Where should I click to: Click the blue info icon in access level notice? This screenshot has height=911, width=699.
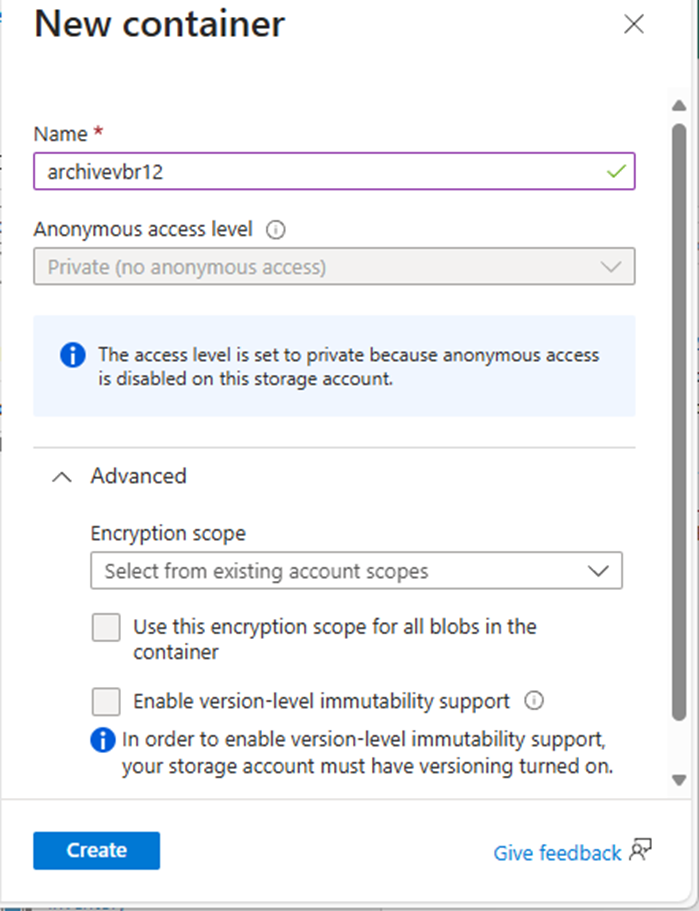click(x=73, y=354)
